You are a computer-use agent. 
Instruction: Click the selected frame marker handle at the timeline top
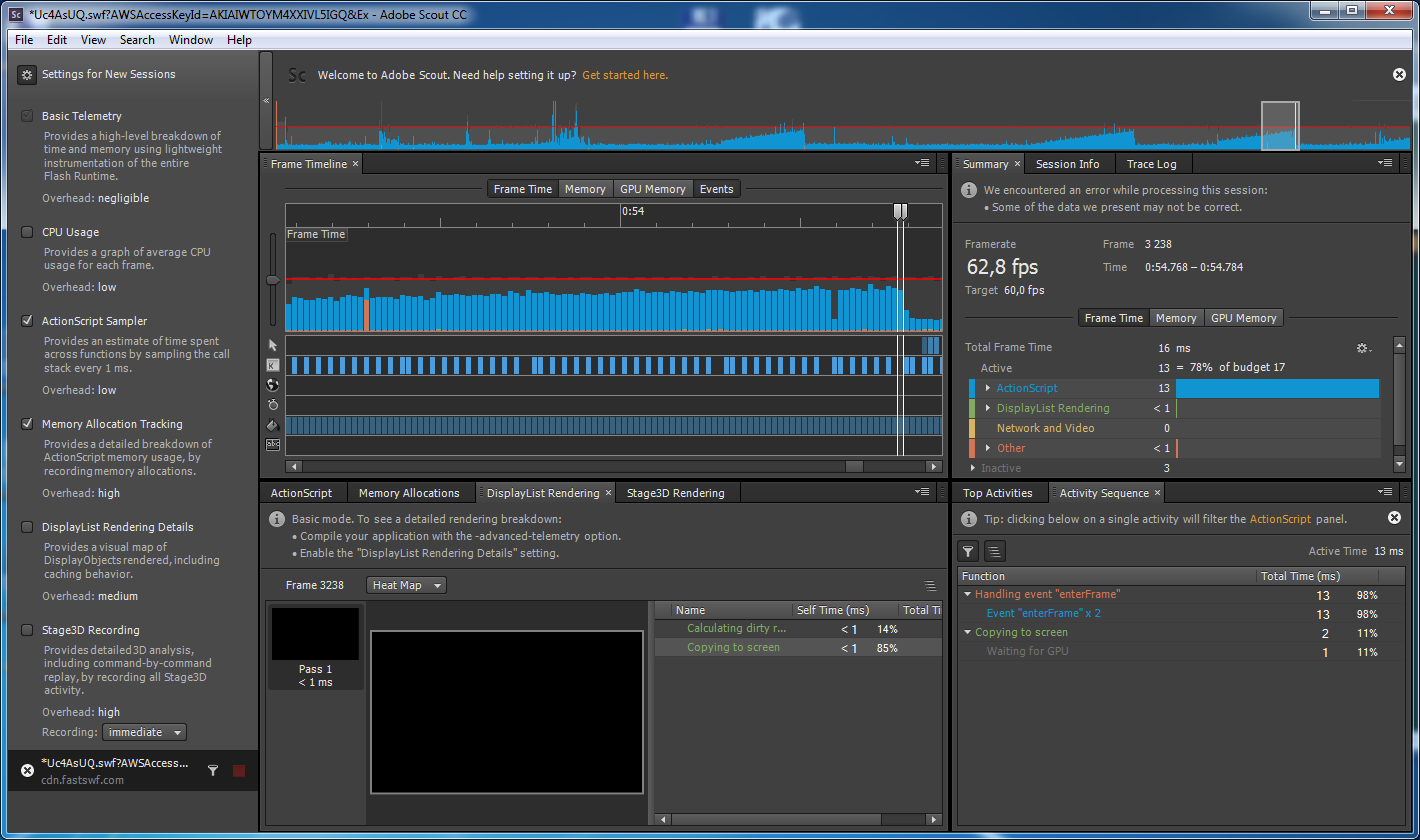pyautogui.click(x=900, y=211)
